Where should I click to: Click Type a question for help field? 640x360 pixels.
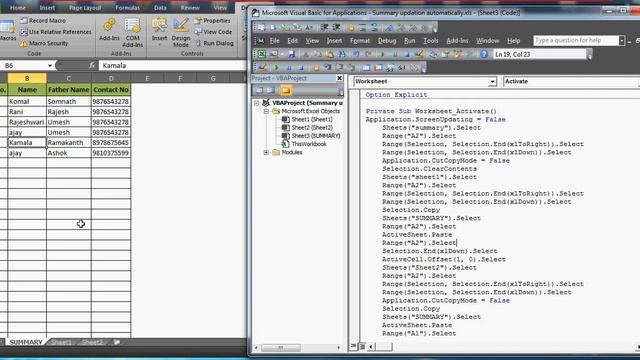click(x=576, y=40)
